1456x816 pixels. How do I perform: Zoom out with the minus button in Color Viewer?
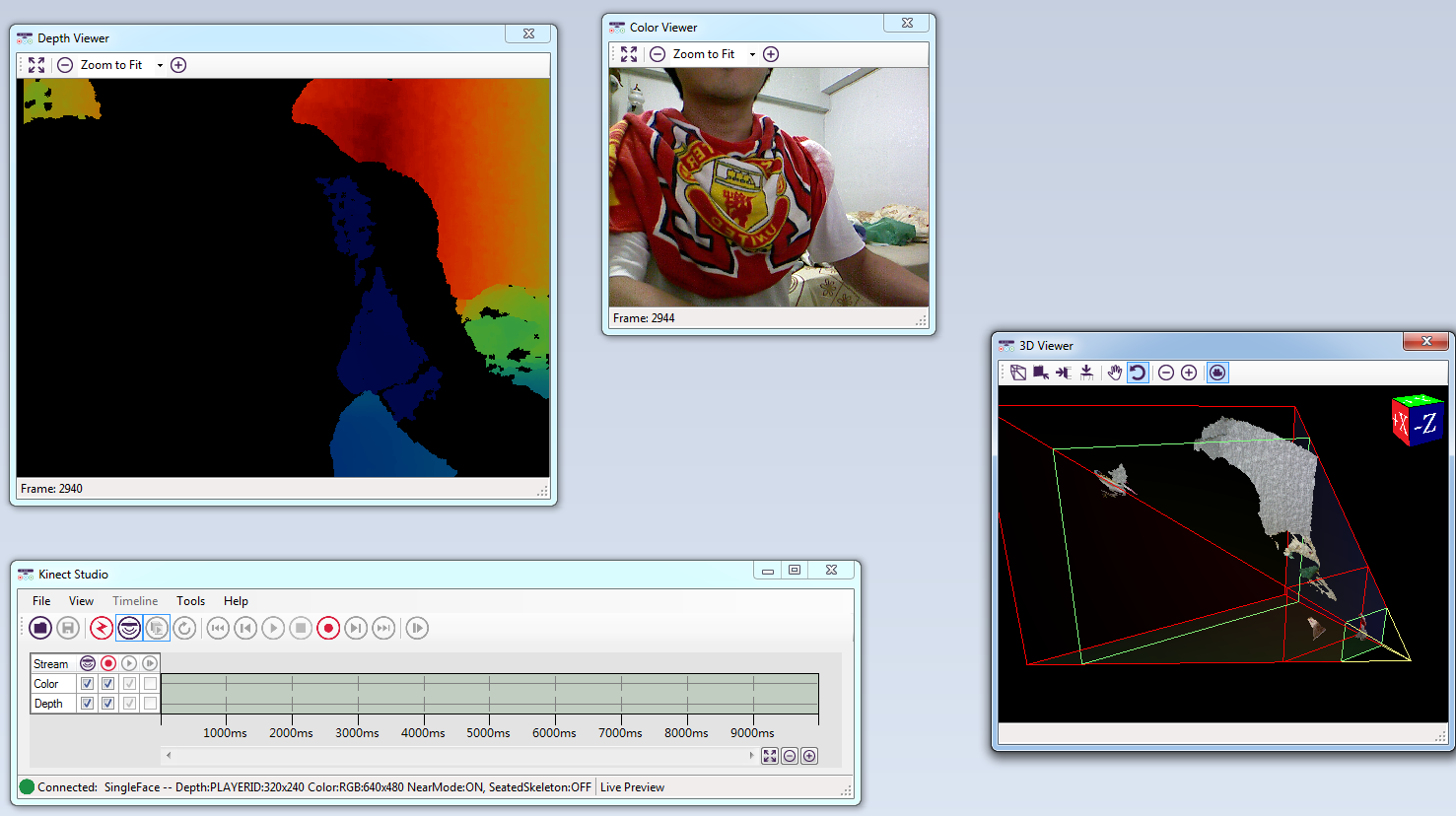coord(657,54)
